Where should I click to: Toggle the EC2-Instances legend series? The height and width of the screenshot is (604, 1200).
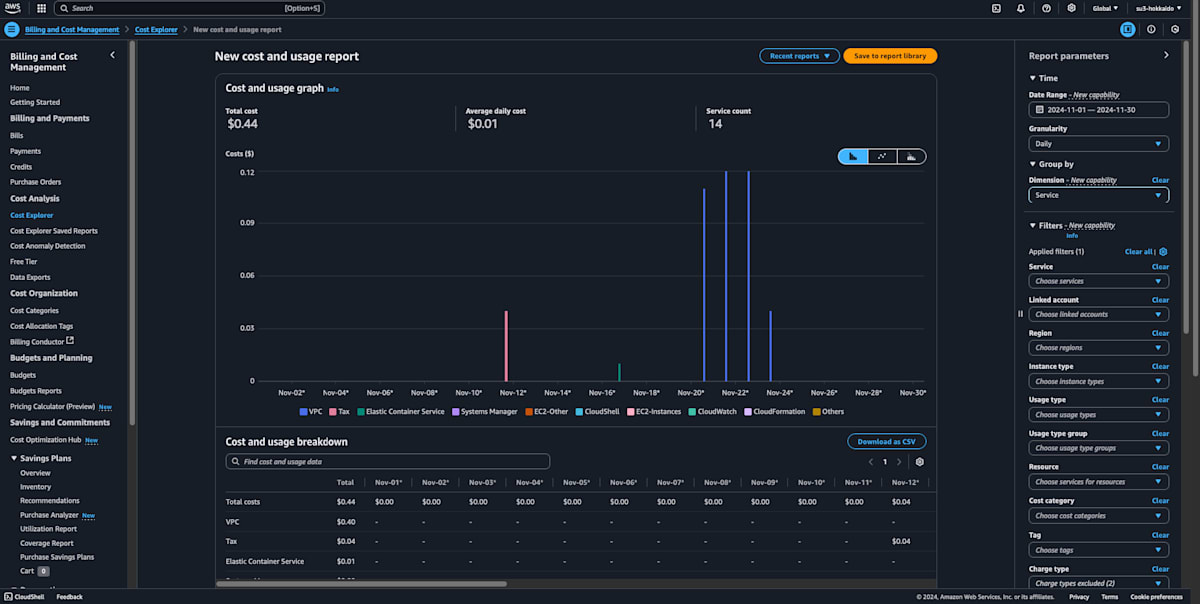point(655,411)
